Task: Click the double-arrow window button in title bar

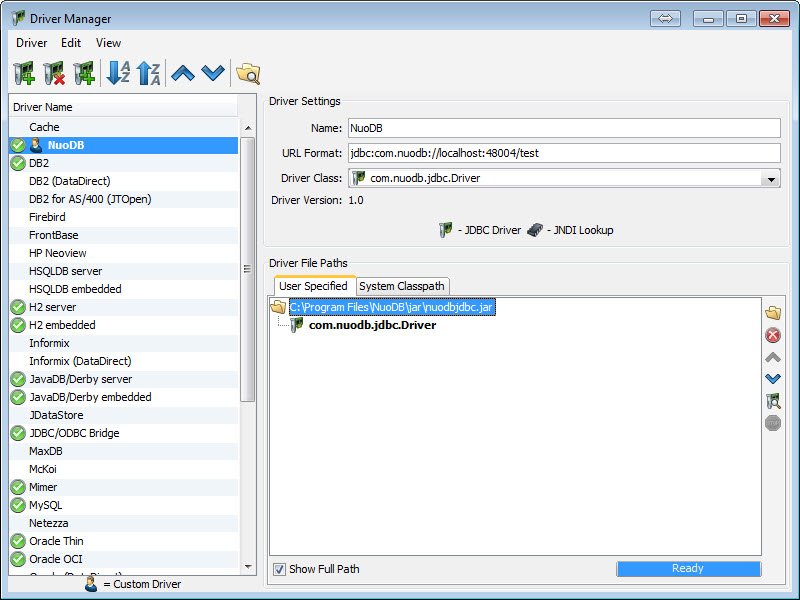Action: [x=665, y=19]
